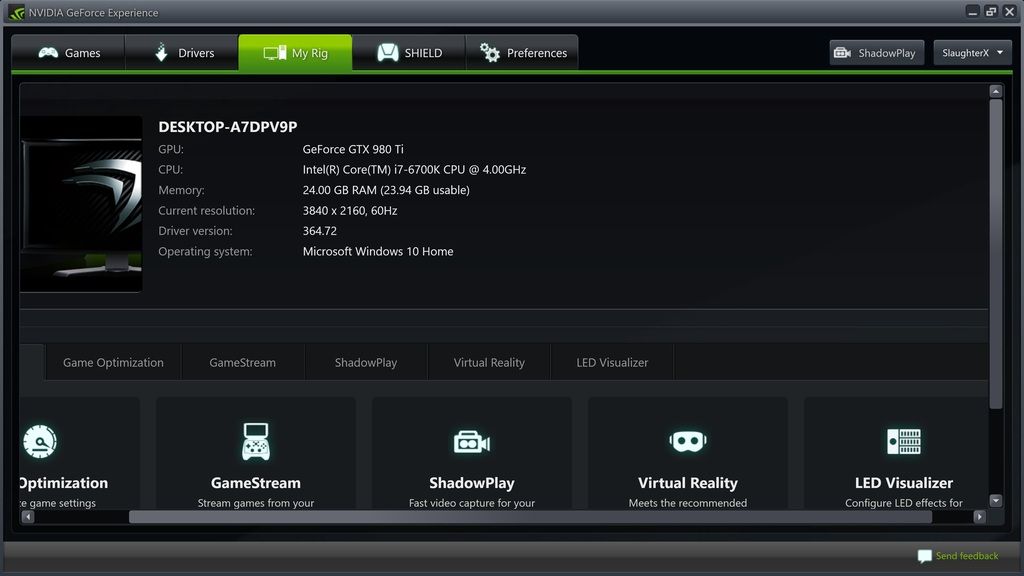
Task: Click the ShadowPlay button in the header
Action: point(876,53)
